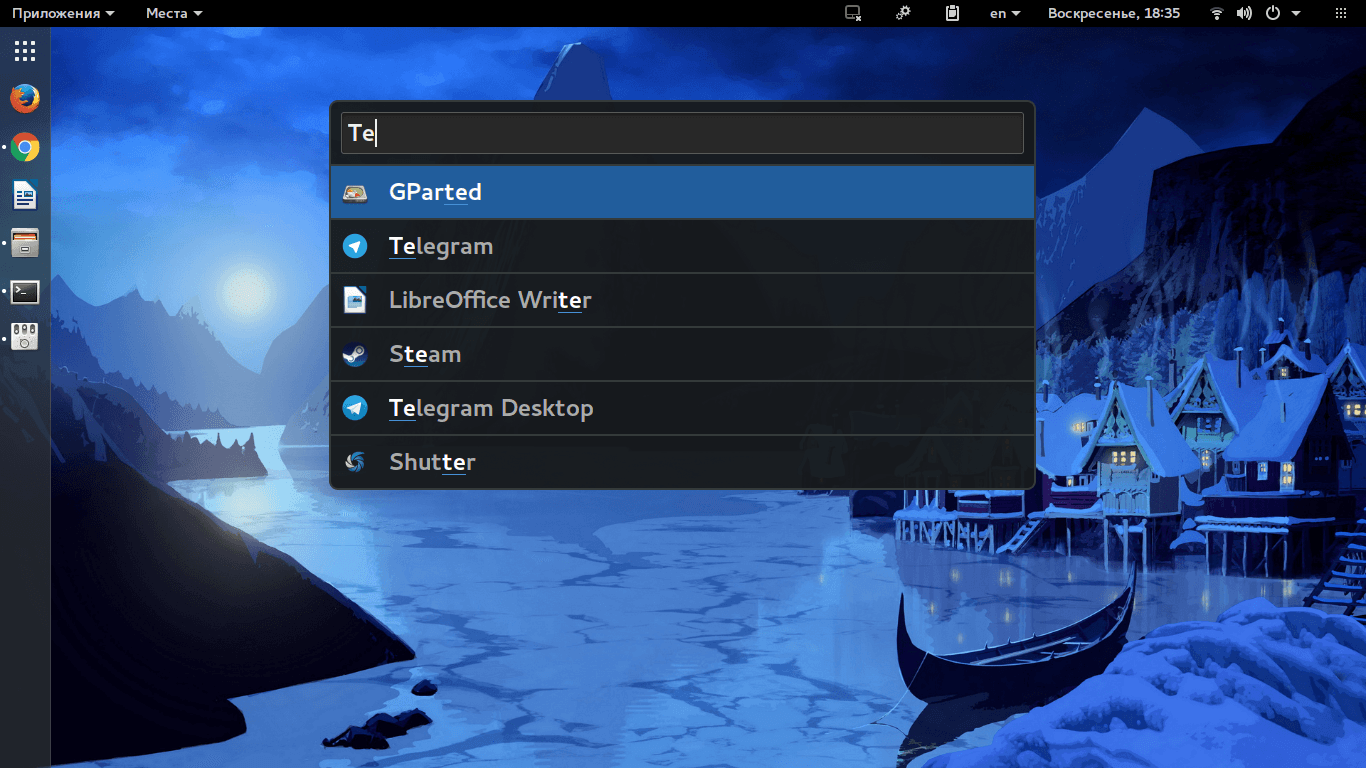Select the Telegram Desktop search result
1366x768 pixels.
click(682, 408)
